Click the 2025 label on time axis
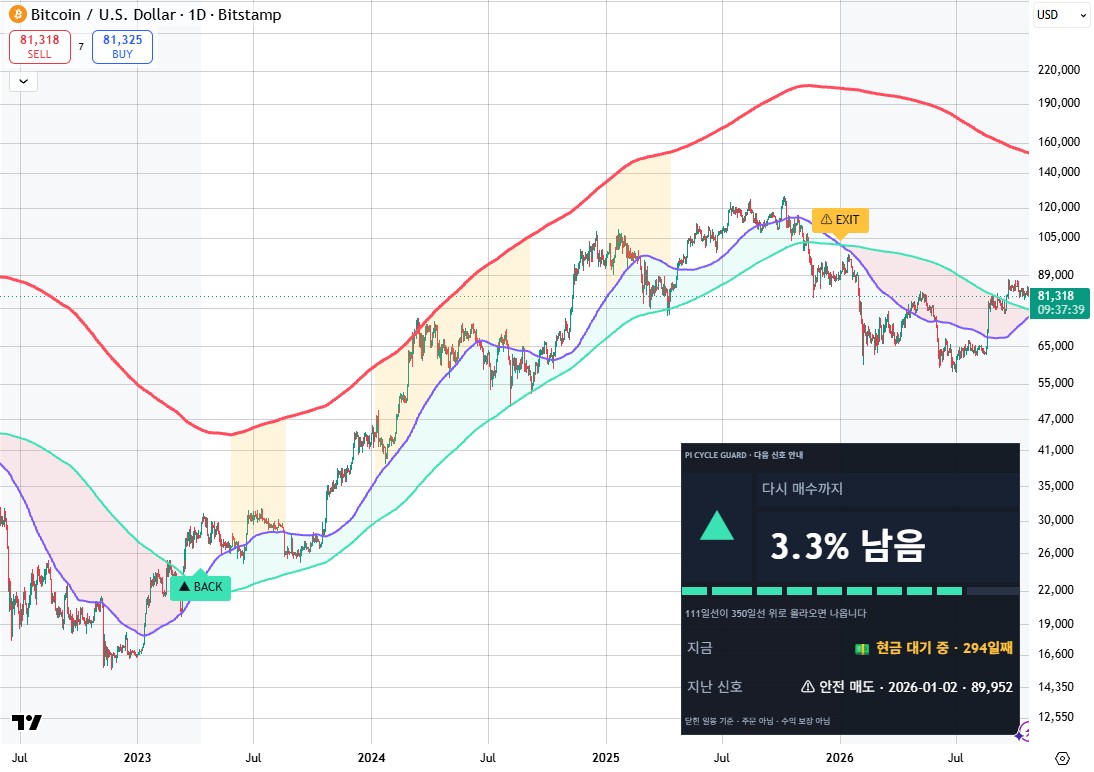 tap(606, 758)
